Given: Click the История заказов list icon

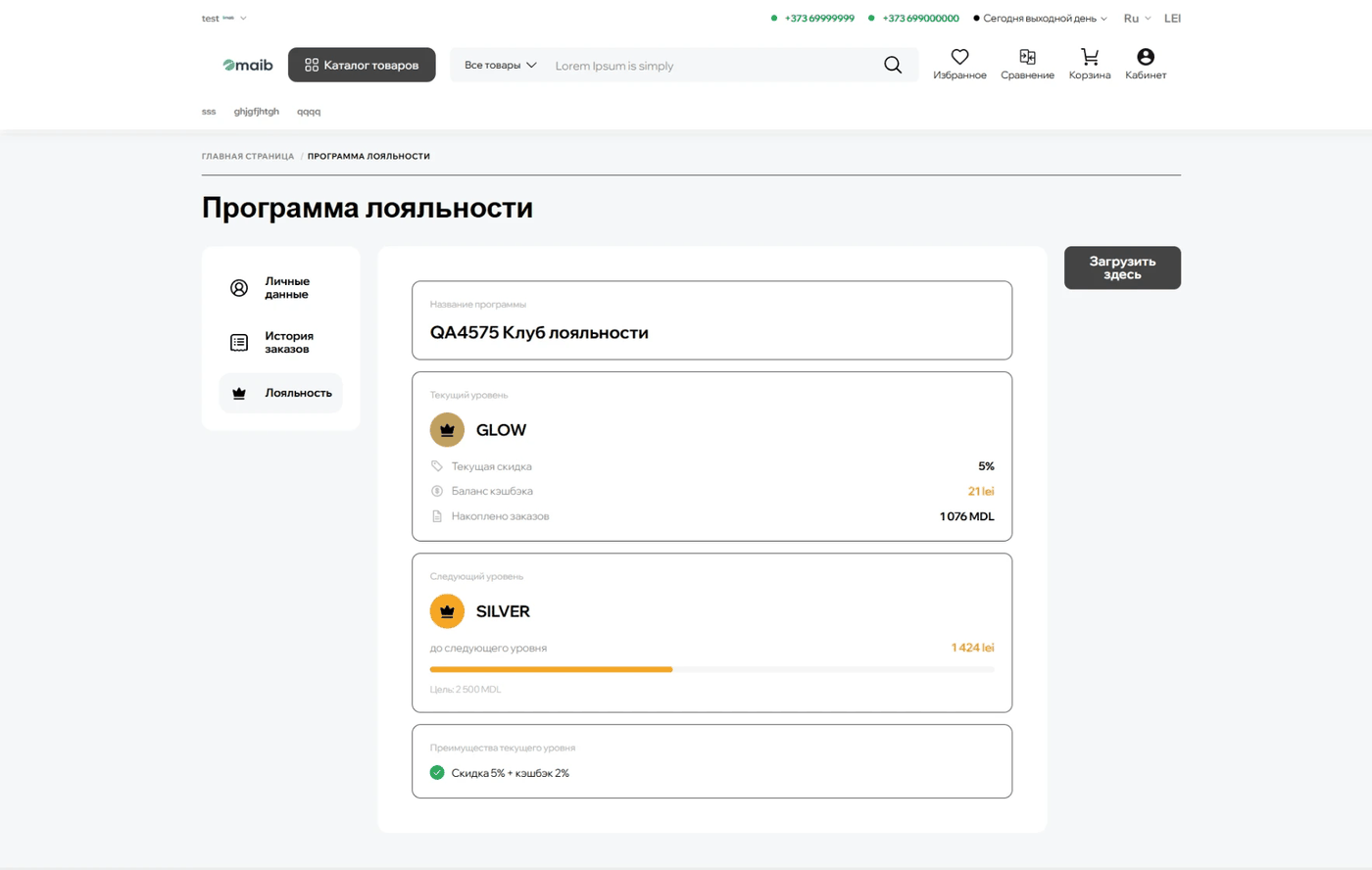Looking at the screenshot, I should click(239, 342).
